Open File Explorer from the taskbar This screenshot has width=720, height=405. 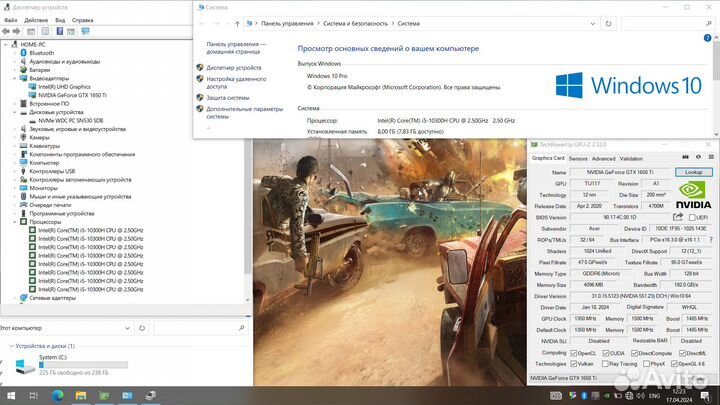pyautogui.click(x=81, y=395)
